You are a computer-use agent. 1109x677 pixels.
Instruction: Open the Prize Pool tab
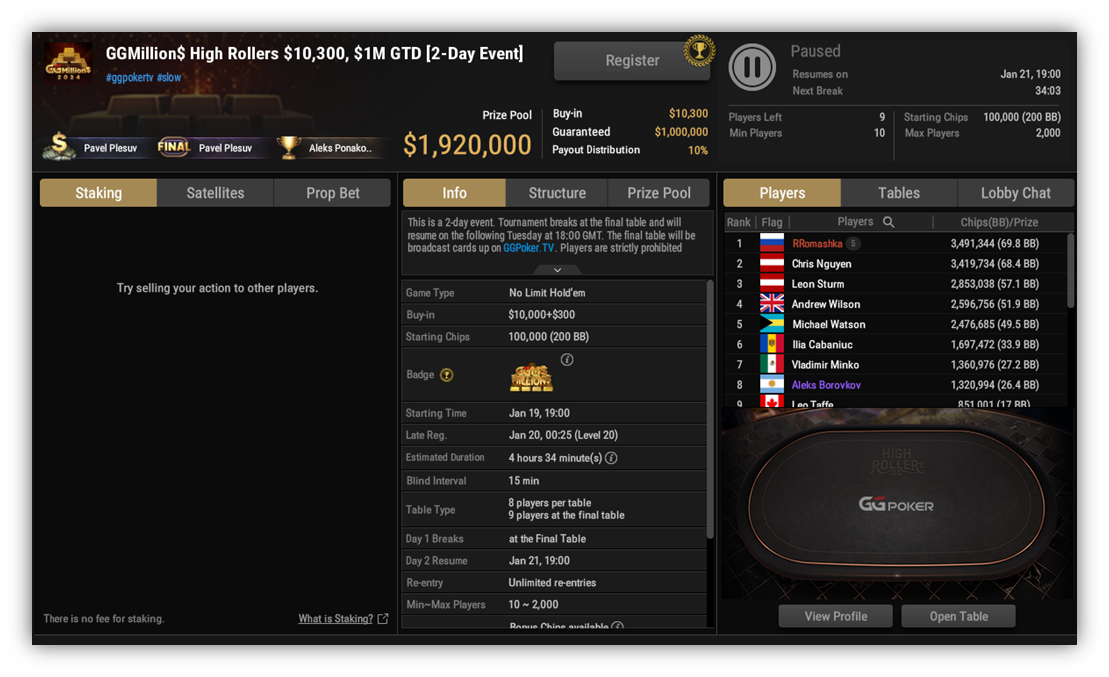coord(658,193)
